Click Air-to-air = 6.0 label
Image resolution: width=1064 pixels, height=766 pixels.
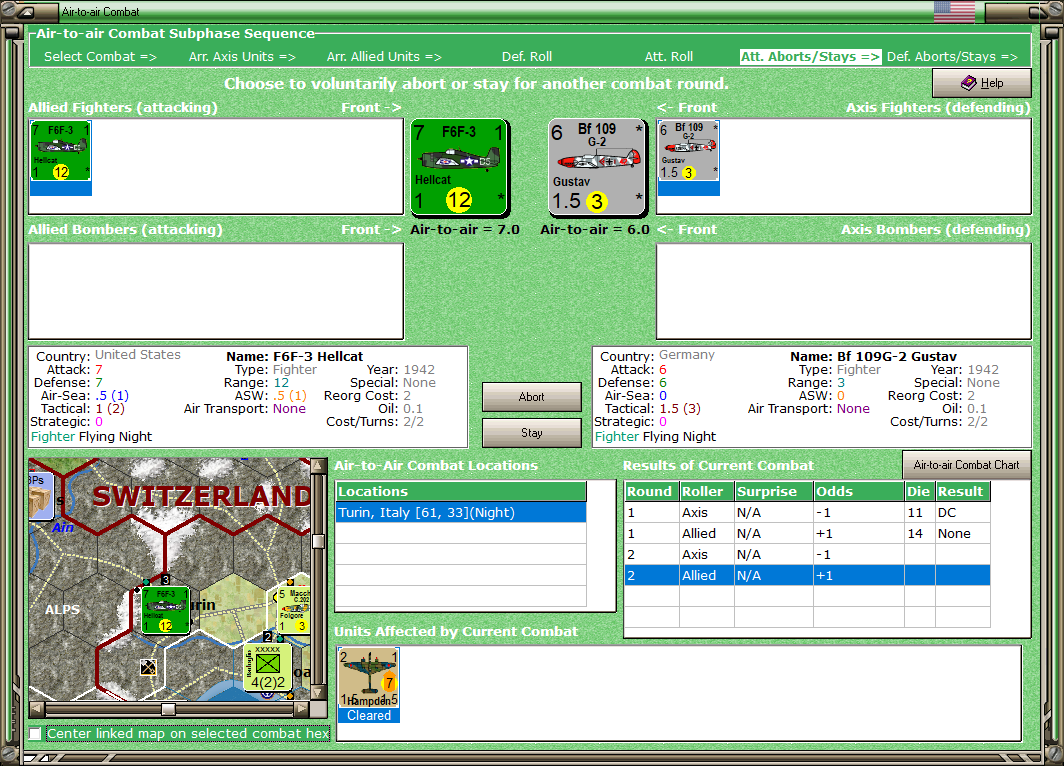pos(595,229)
